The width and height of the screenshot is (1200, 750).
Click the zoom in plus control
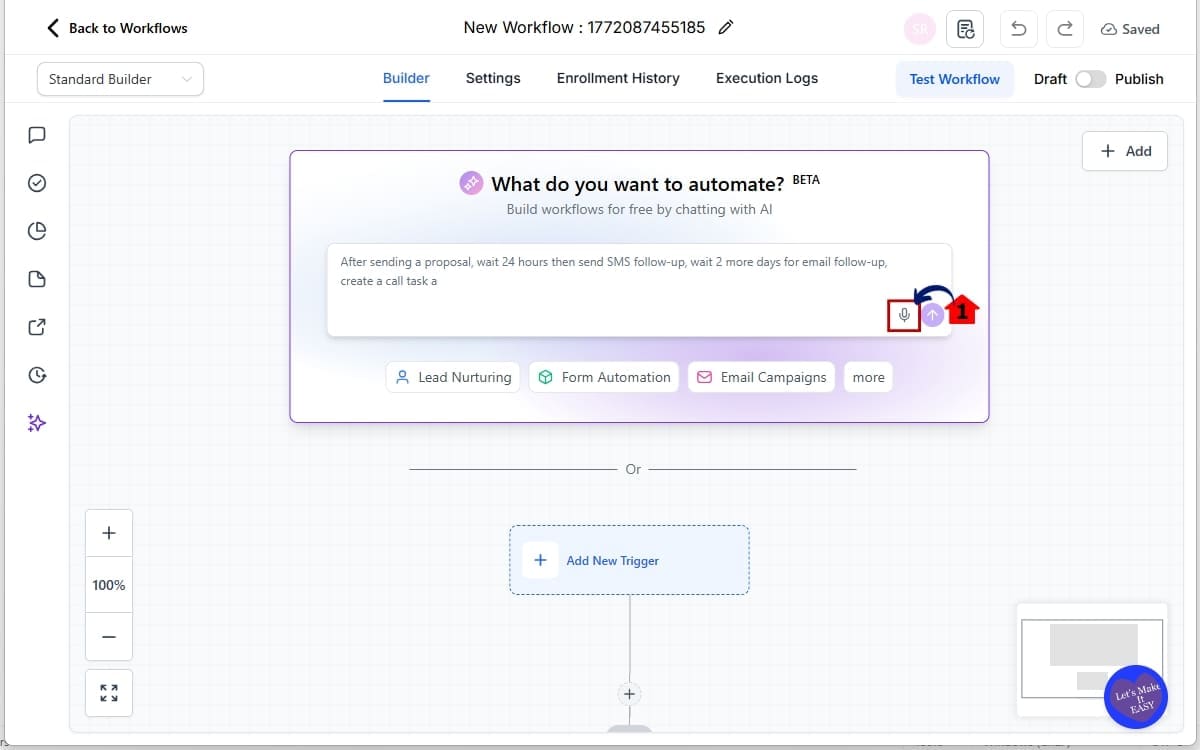click(x=108, y=532)
